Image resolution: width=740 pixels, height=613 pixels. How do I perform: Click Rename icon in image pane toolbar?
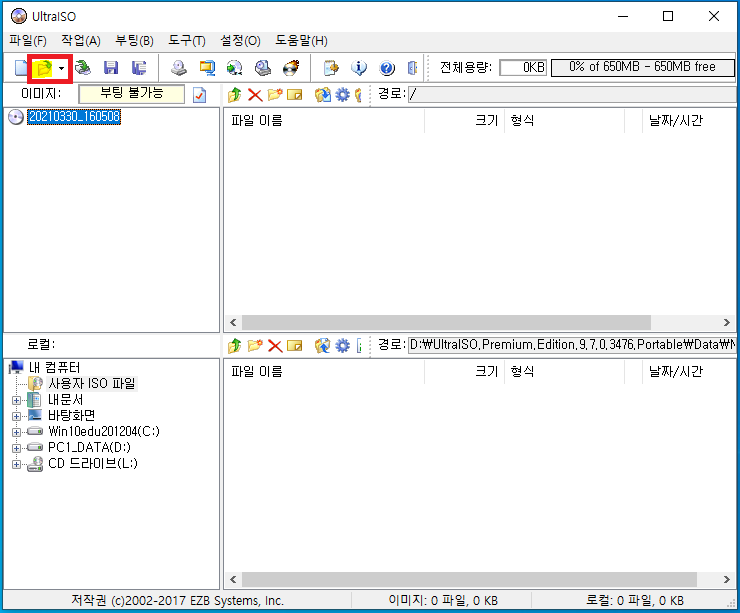point(294,95)
